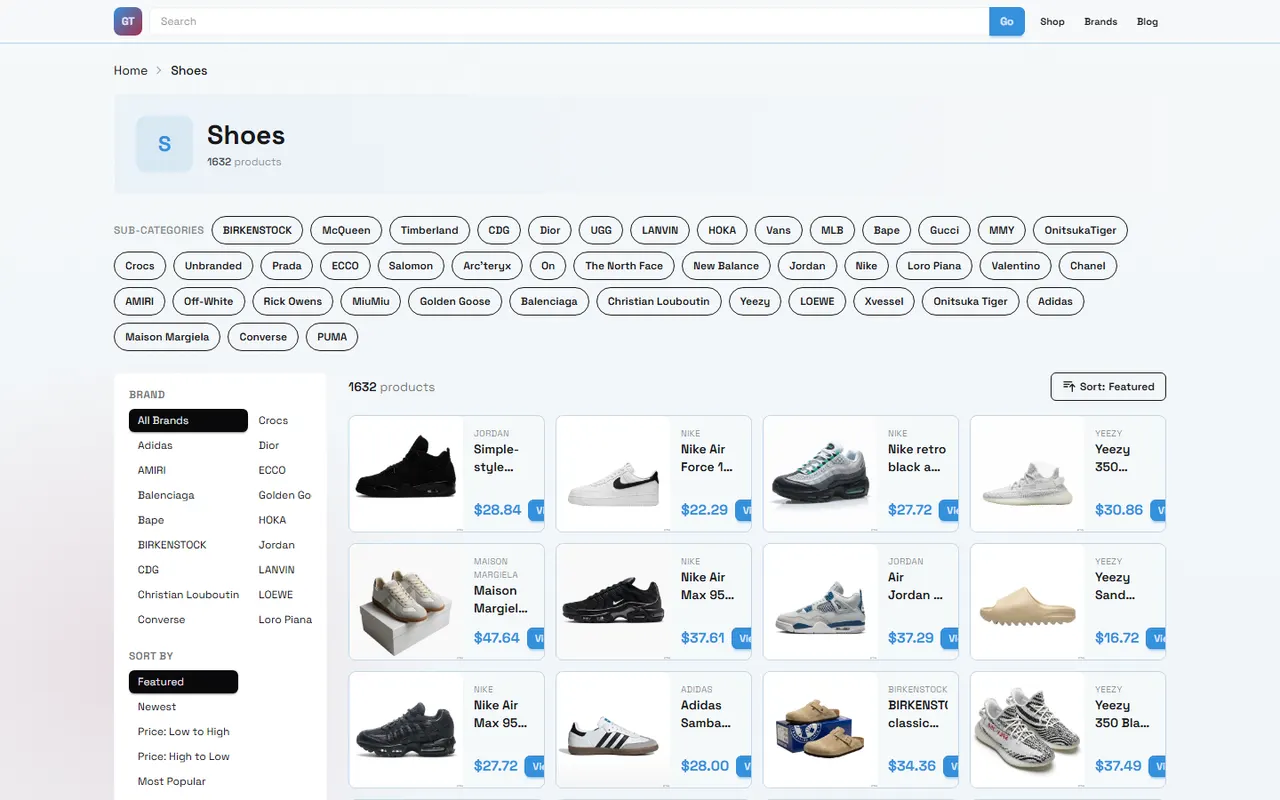Viewport: 1280px width, 800px height.
Task: Open the white Nike Air Force thumbnail
Action: [x=613, y=473]
